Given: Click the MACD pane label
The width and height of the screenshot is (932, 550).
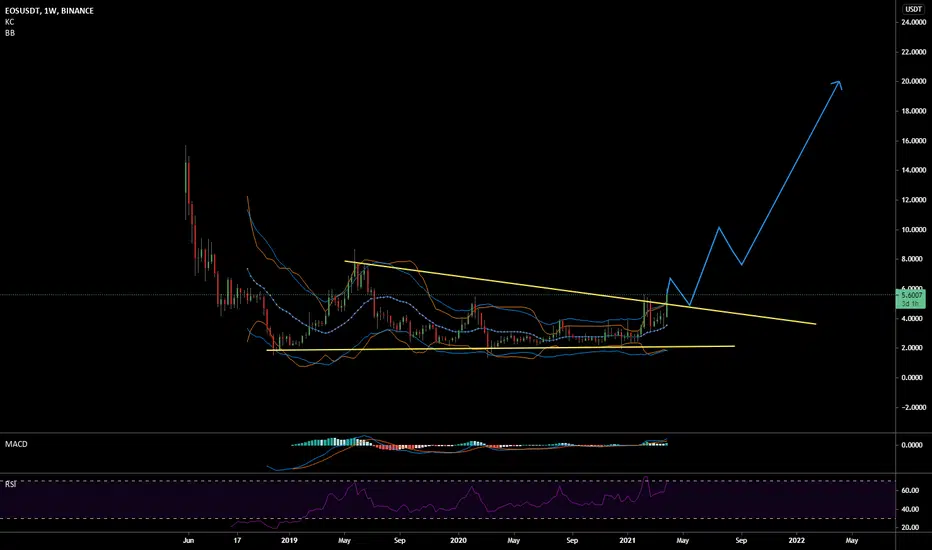Looking at the screenshot, I should (x=16, y=444).
